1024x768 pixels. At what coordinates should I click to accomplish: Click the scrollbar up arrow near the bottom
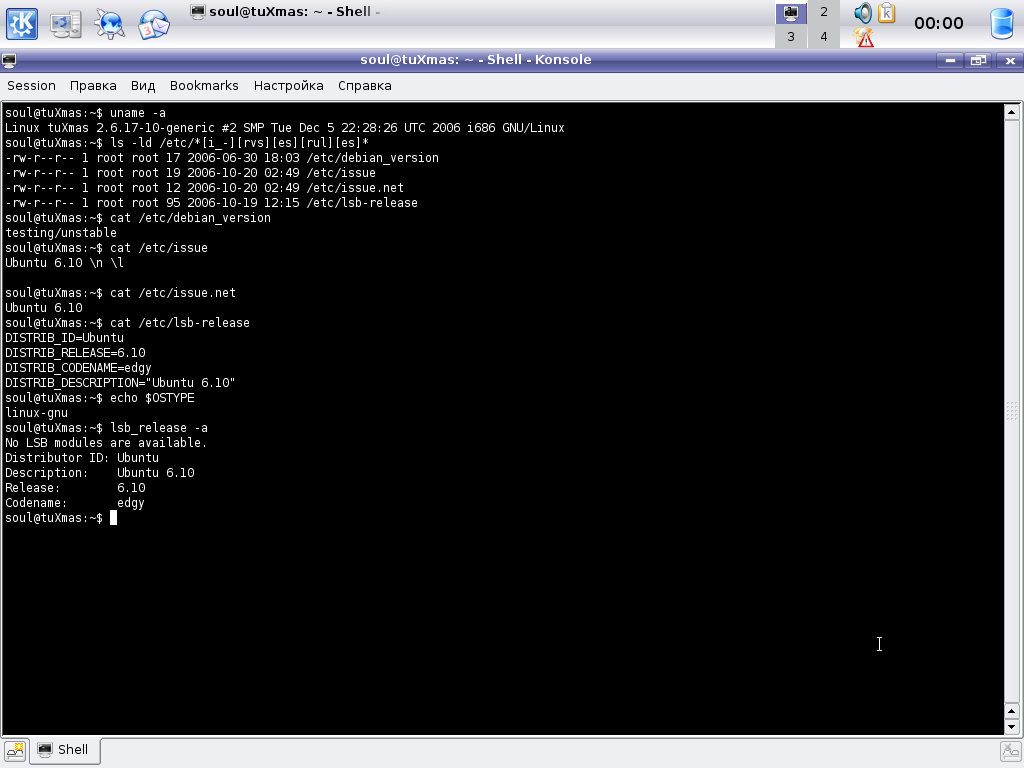point(1011,711)
